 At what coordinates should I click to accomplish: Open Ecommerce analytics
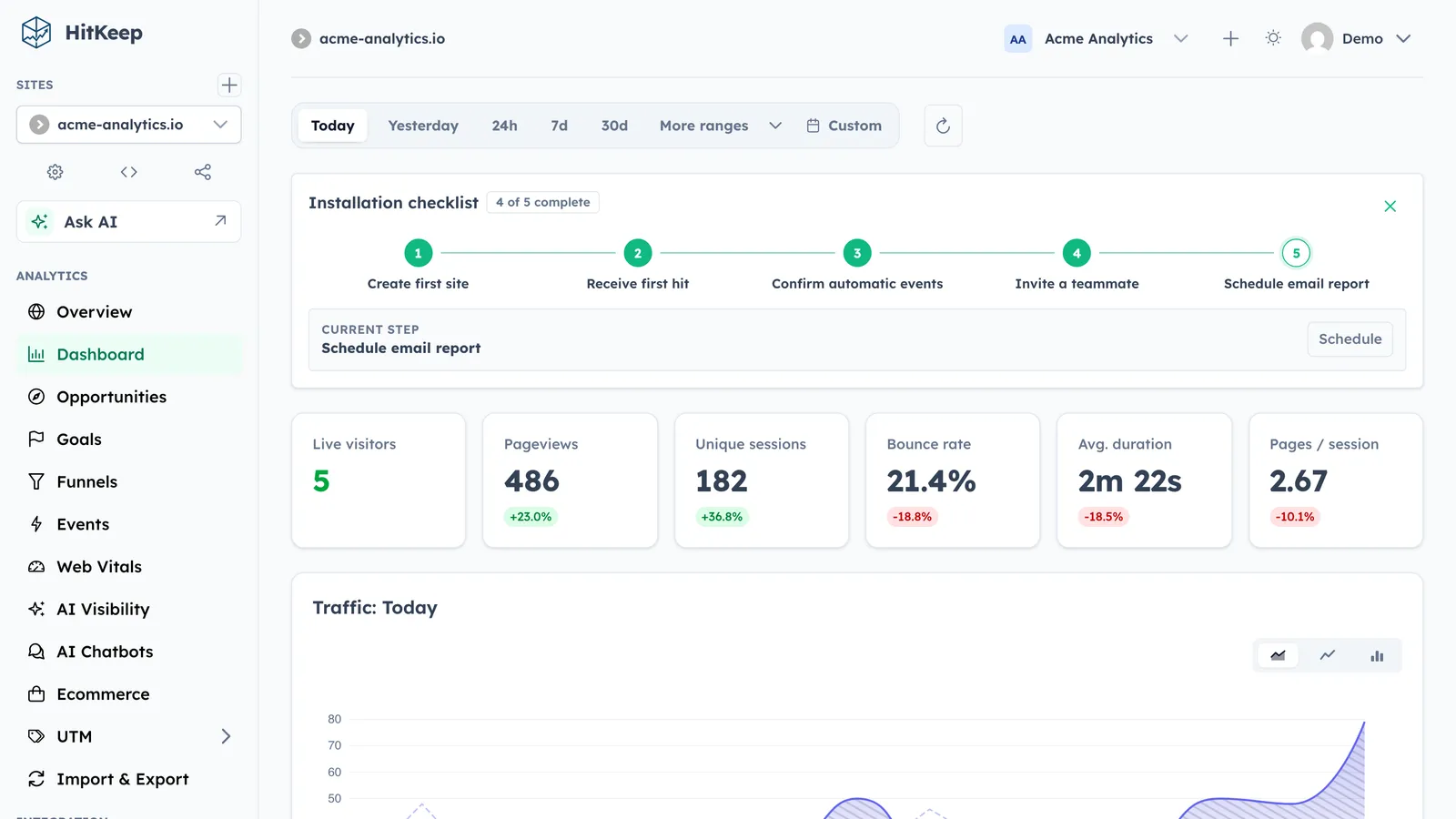pos(129,694)
